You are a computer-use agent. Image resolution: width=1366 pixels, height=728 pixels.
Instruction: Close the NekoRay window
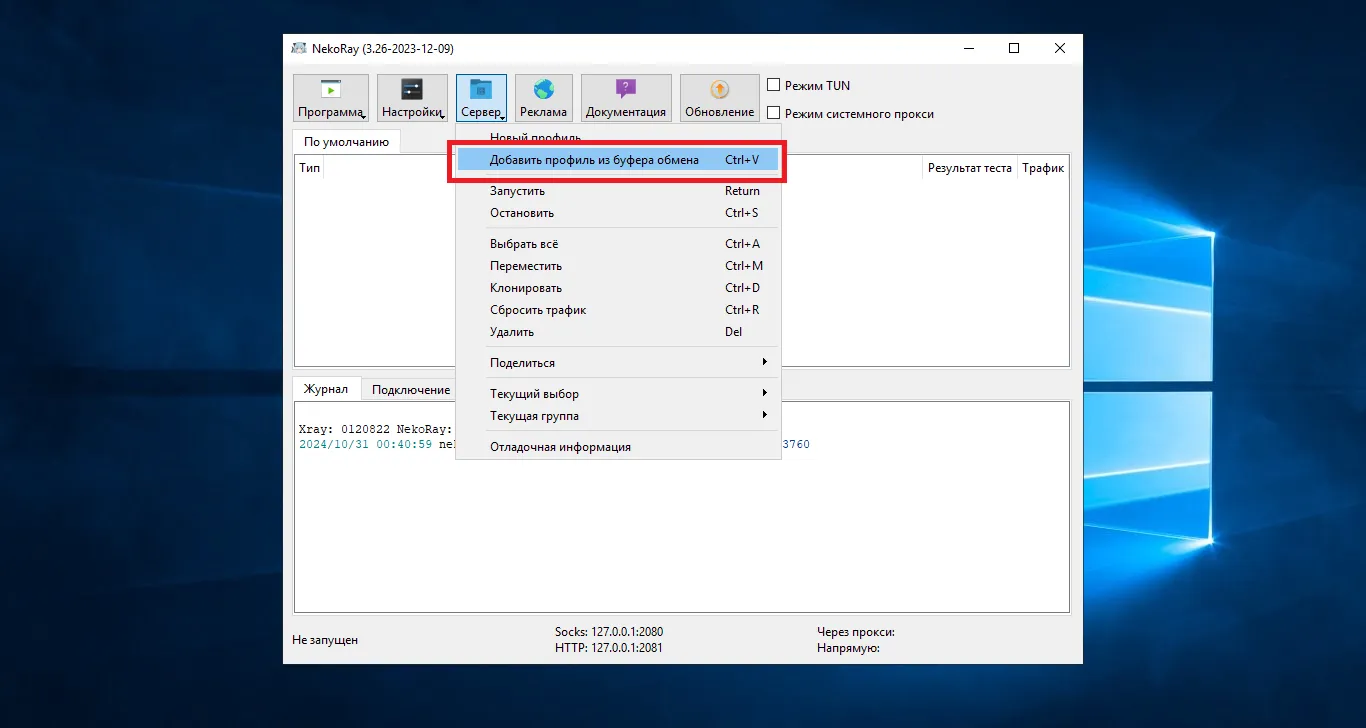pos(1060,48)
